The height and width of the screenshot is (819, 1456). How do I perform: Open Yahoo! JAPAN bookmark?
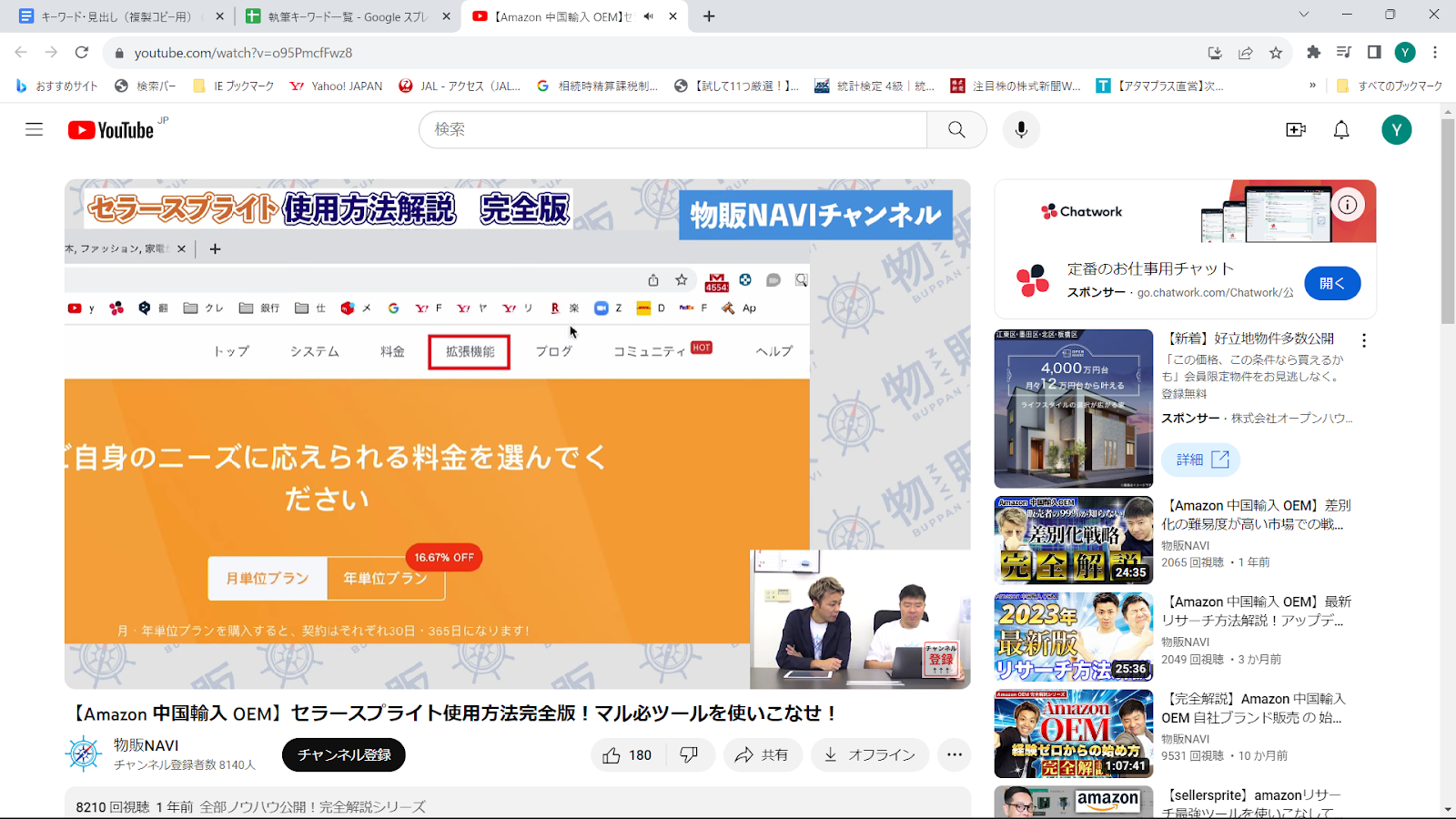(x=336, y=86)
